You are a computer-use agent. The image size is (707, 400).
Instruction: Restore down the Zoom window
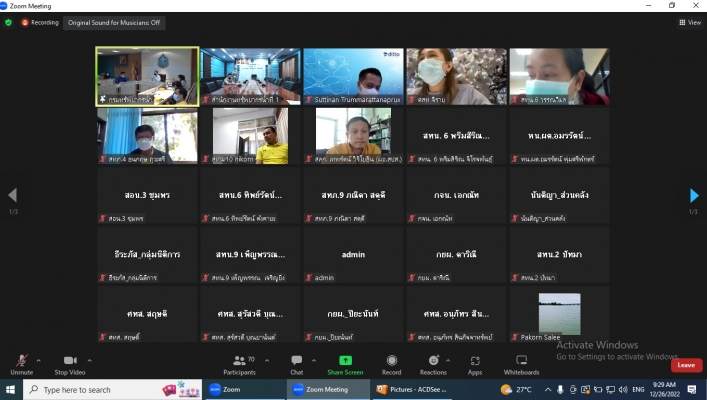click(672, 5)
